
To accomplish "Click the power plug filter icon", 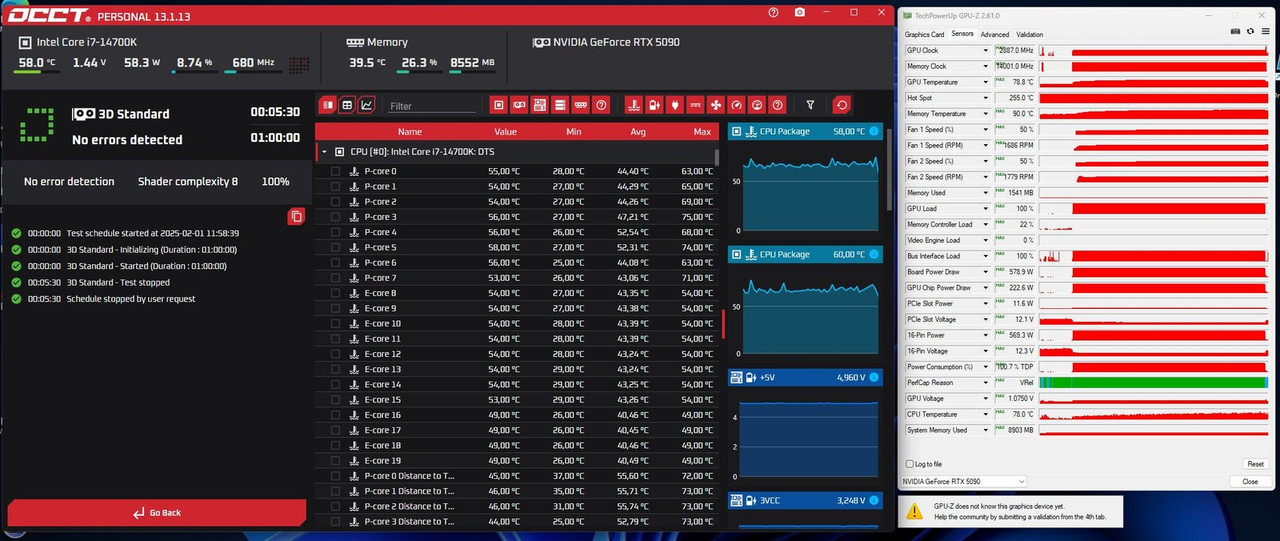I will pyautogui.click(x=674, y=105).
